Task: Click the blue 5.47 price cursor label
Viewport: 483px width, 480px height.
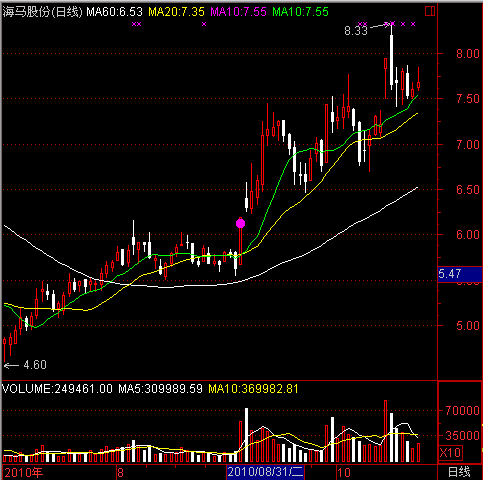Action: click(x=460, y=274)
